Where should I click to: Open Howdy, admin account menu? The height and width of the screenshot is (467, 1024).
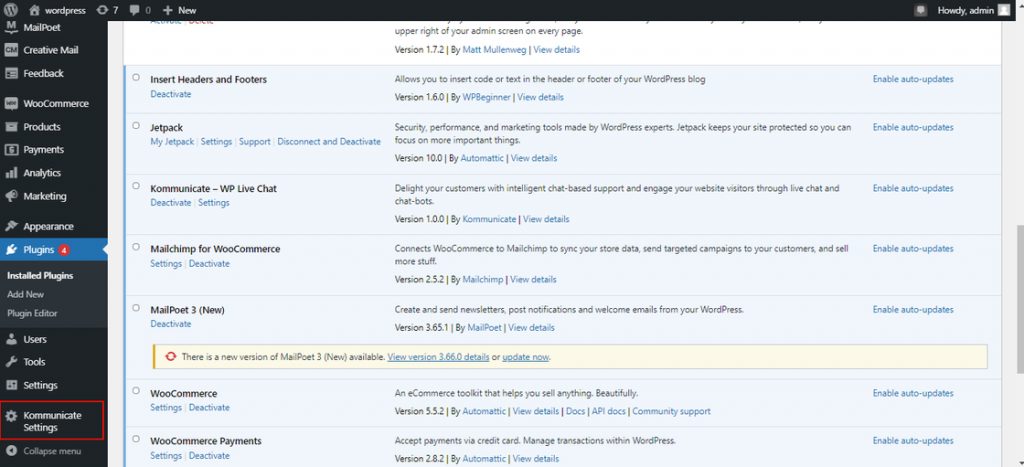coord(973,10)
